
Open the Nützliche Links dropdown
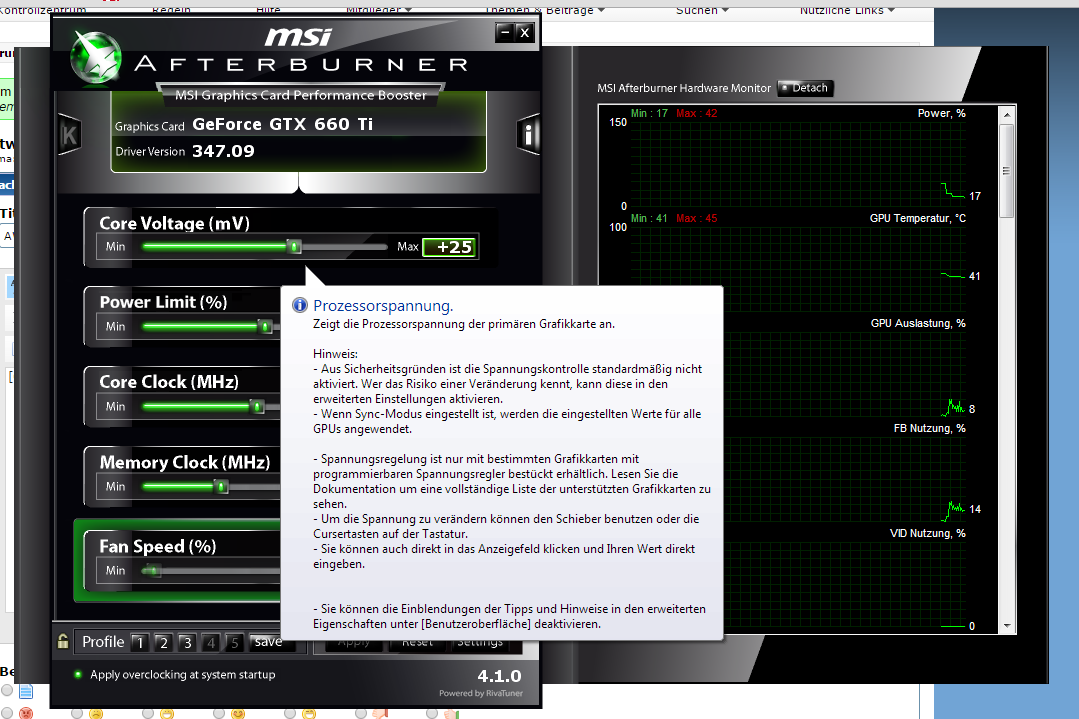click(x=847, y=9)
